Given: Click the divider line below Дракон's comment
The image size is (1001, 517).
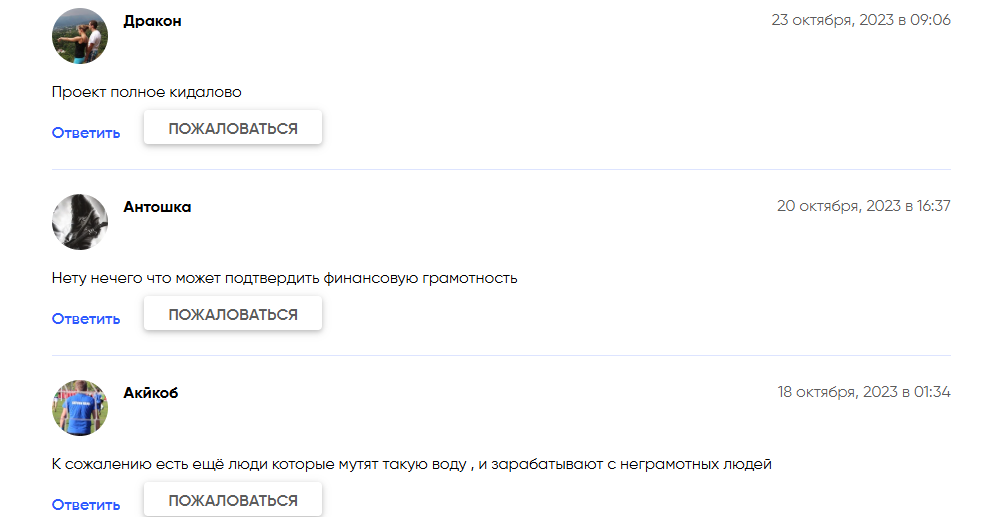Looking at the screenshot, I should [x=501, y=170].
